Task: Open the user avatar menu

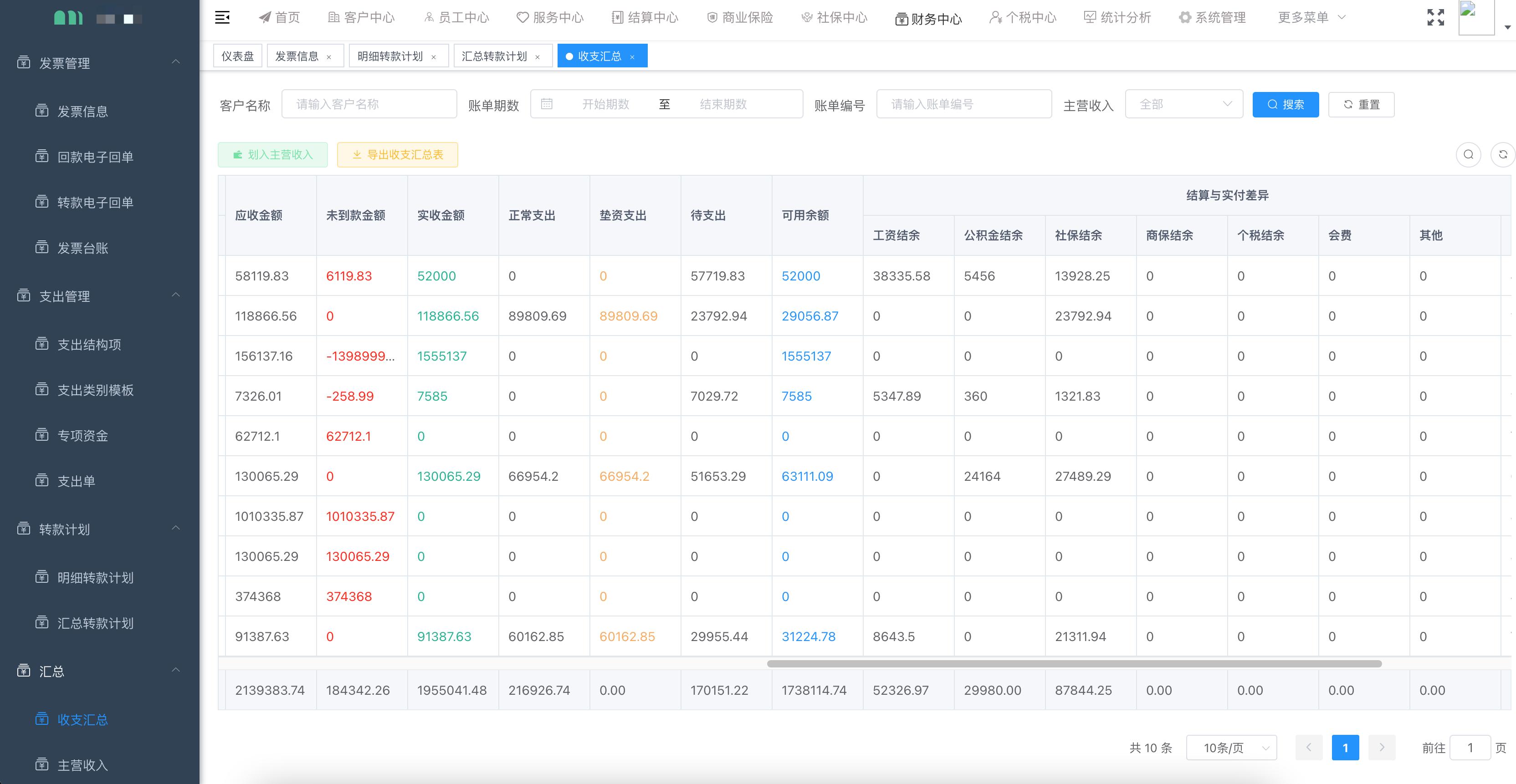Action: tap(1477, 16)
